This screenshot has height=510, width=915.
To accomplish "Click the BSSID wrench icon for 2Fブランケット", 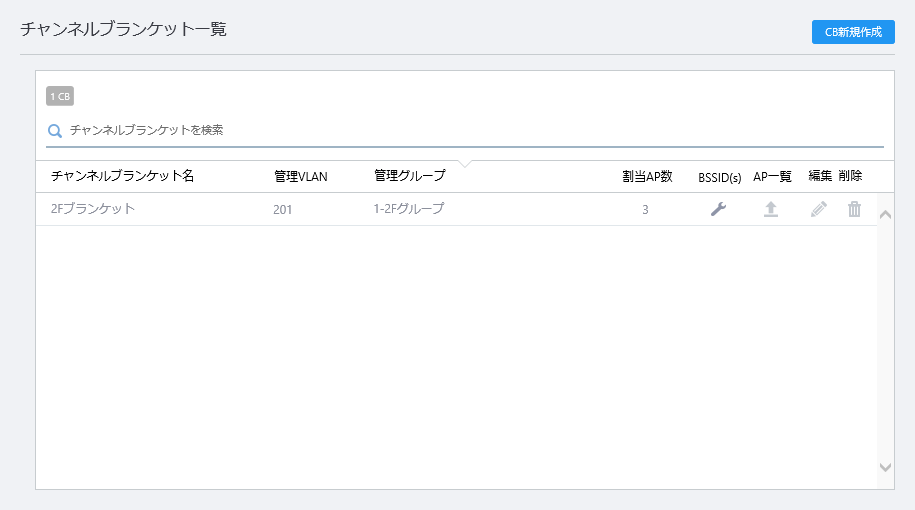I will (x=718, y=209).
